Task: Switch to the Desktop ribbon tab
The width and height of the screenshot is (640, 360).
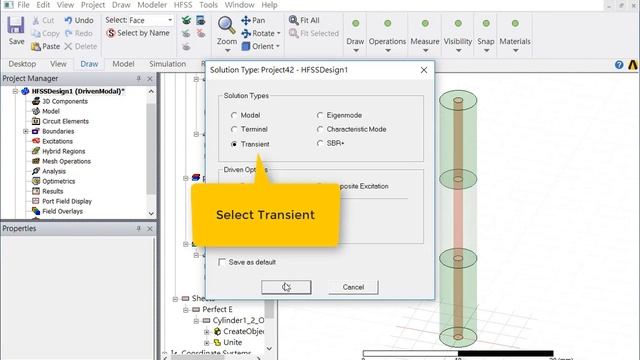Action: click(22, 64)
